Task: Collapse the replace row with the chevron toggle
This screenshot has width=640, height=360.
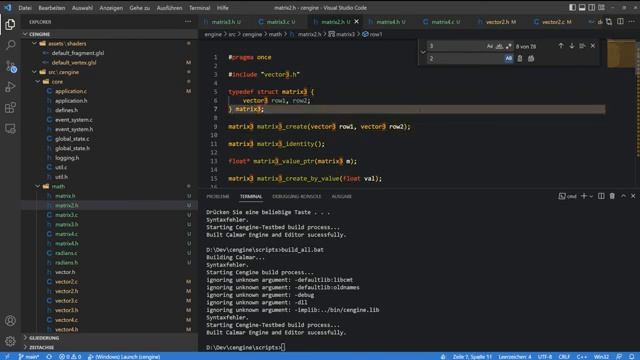Action: [423, 52]
